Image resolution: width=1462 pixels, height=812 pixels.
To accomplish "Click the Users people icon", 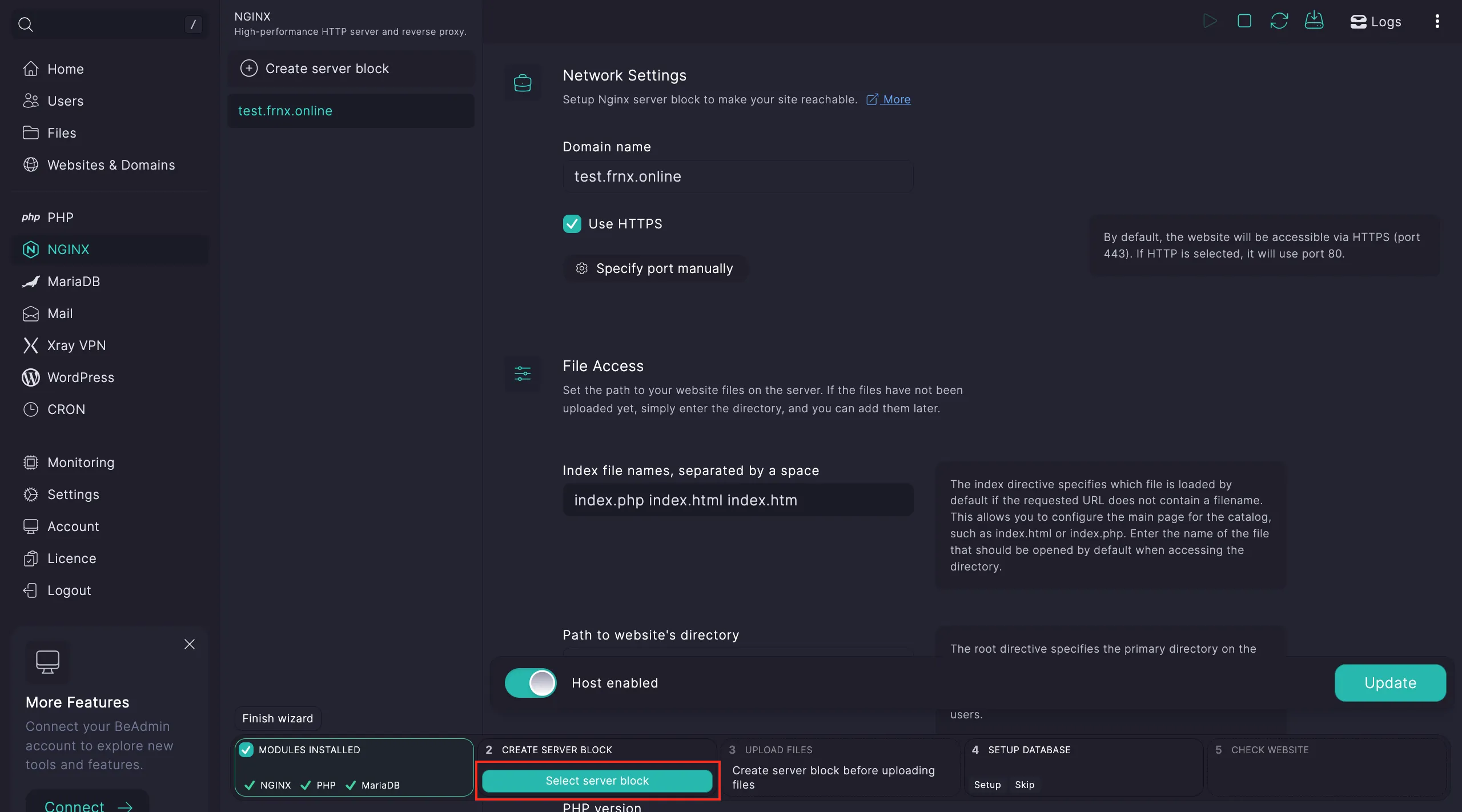I will pos(31,101).
